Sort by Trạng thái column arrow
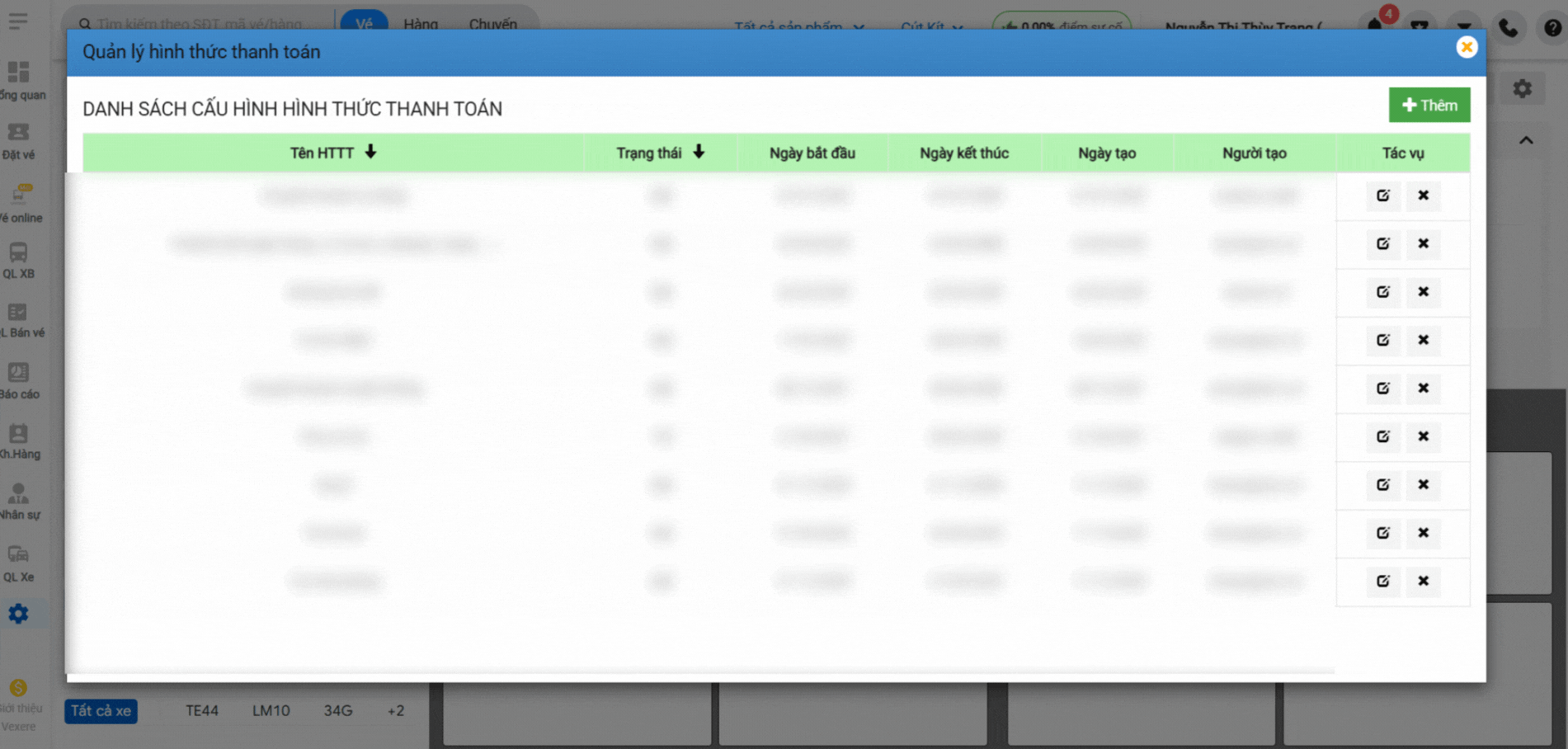Image resolution: width=1568 pixels, height=749 pixels. point(699,152)
